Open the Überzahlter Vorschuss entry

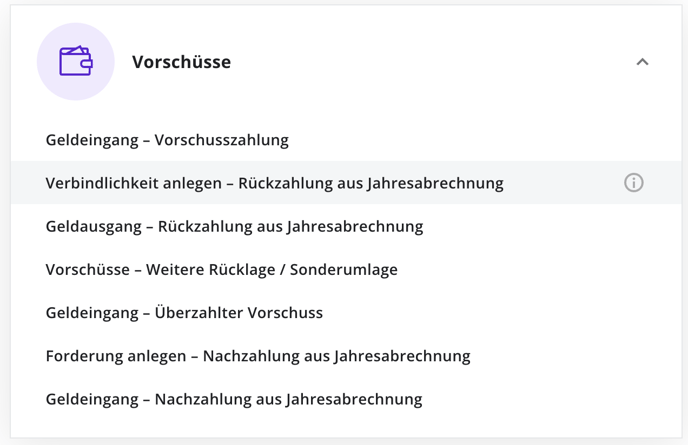pos(346,312)
